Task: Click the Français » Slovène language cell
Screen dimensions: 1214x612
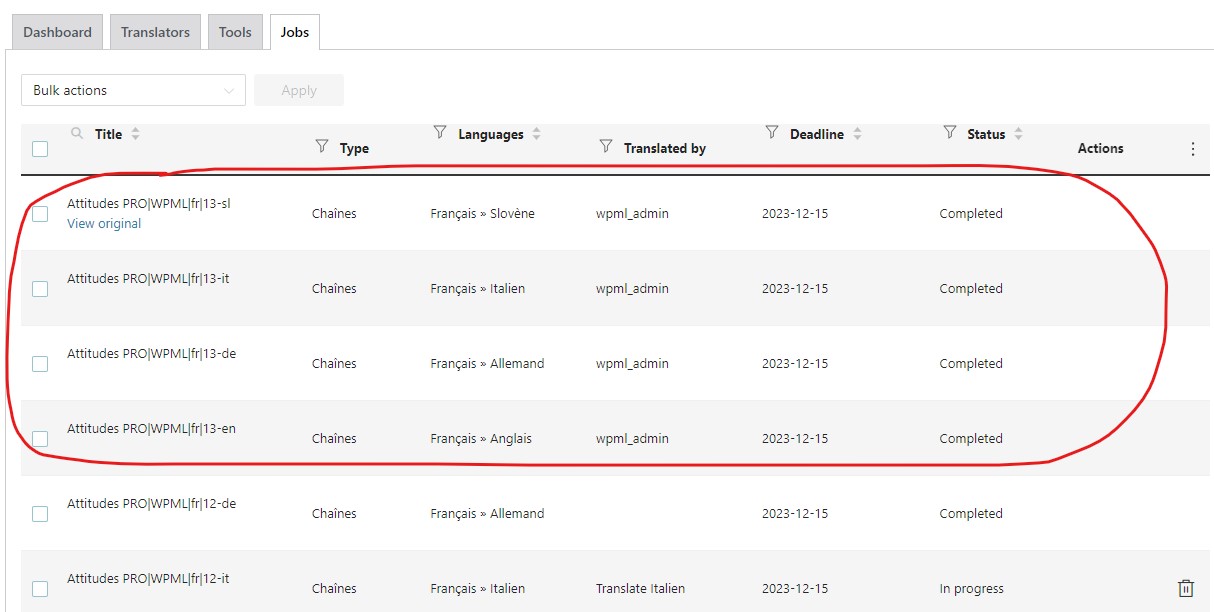Action: (483, 214)
